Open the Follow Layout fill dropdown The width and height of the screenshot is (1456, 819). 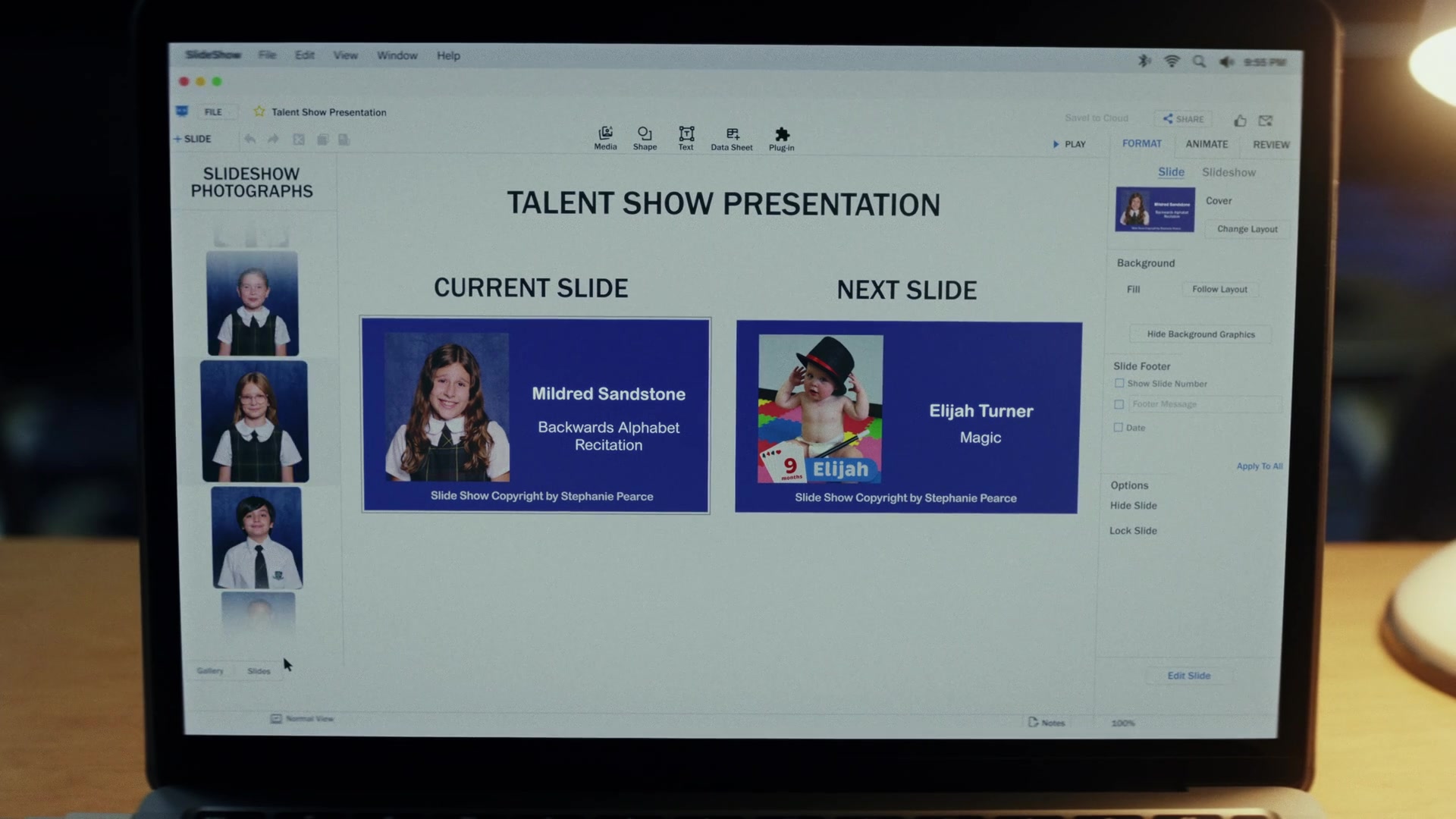1219,289
